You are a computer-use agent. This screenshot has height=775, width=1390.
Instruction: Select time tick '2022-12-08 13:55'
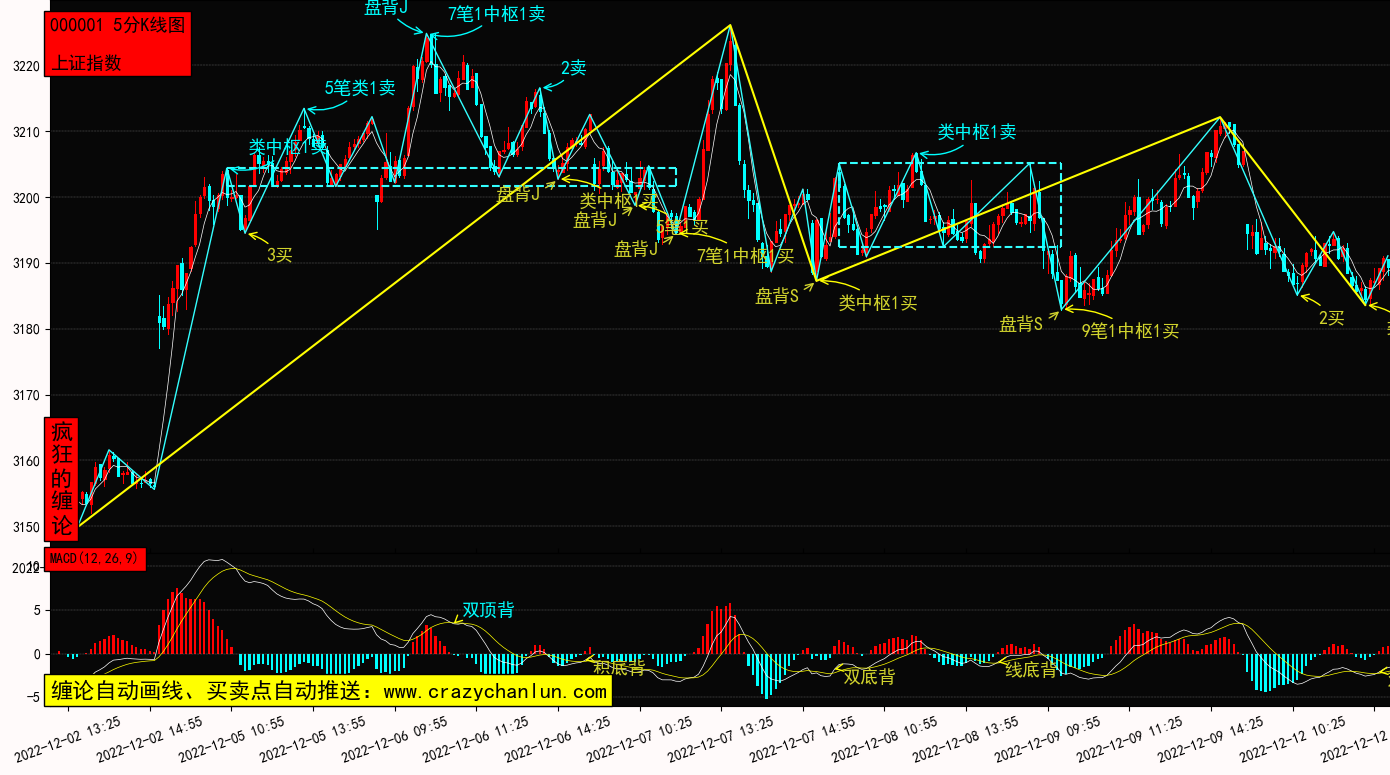point(966,738)
